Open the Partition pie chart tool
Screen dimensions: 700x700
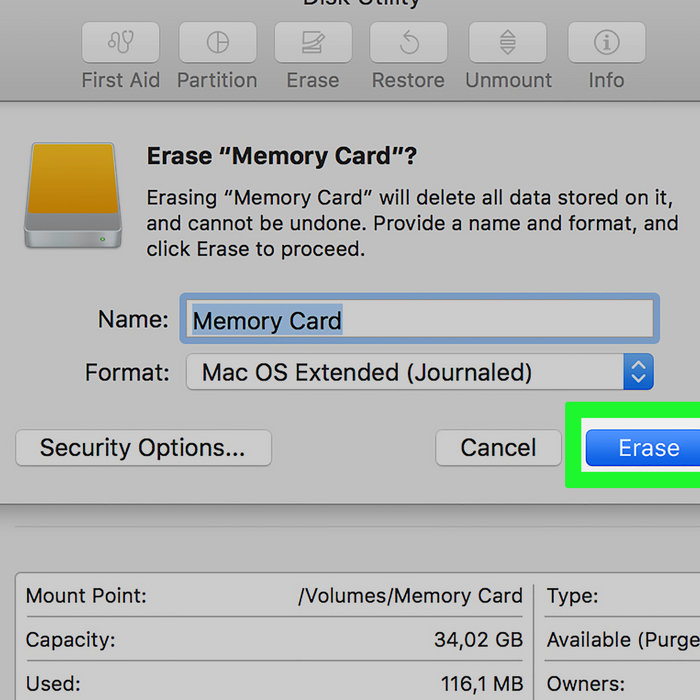pyautogui.click(x=217, y=42)
